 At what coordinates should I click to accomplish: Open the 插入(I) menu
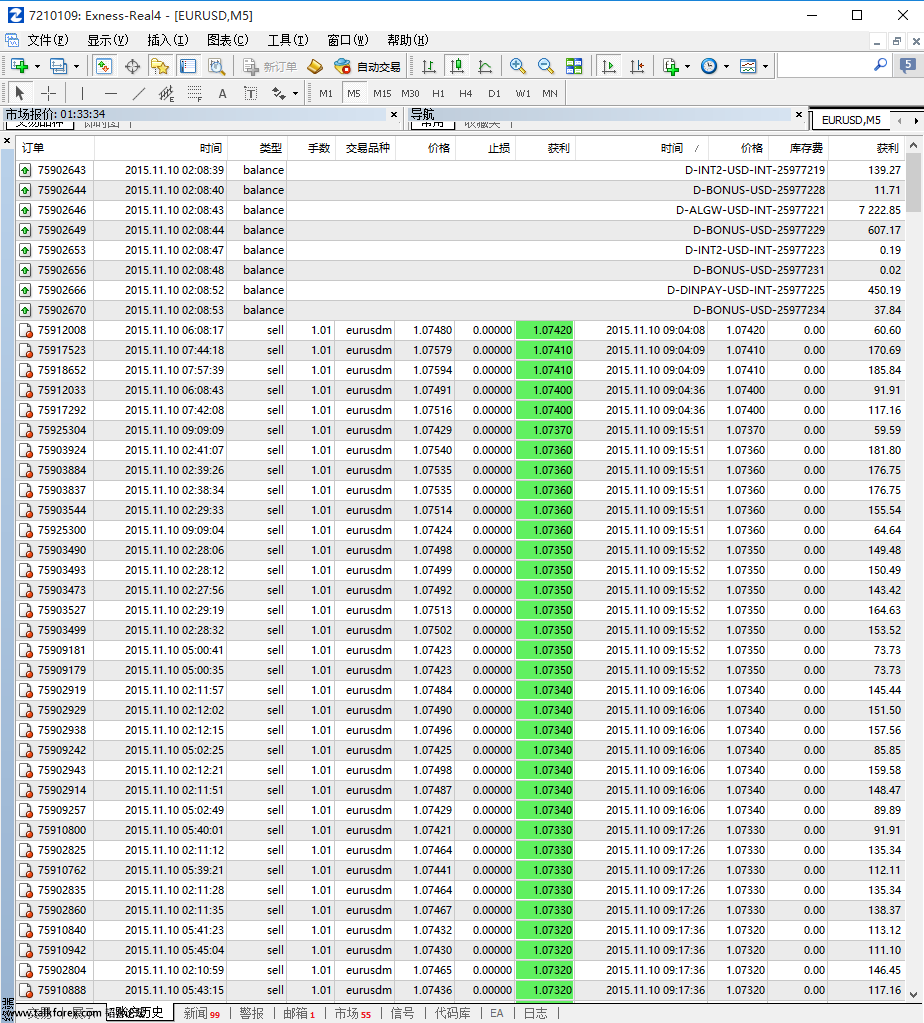(168, 40)
